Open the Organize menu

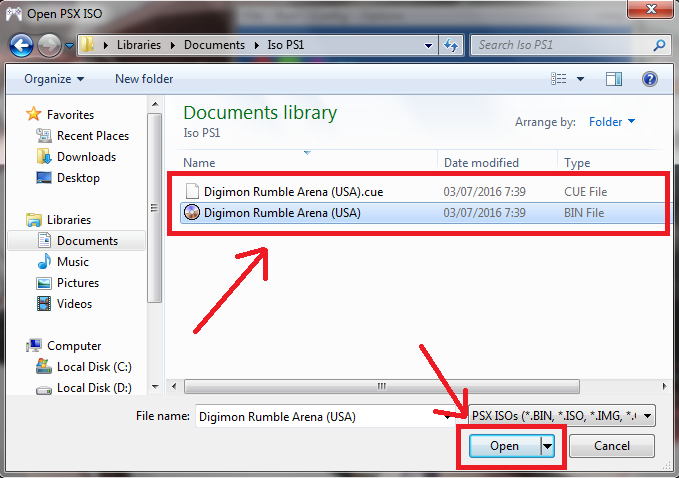point(54,79)
